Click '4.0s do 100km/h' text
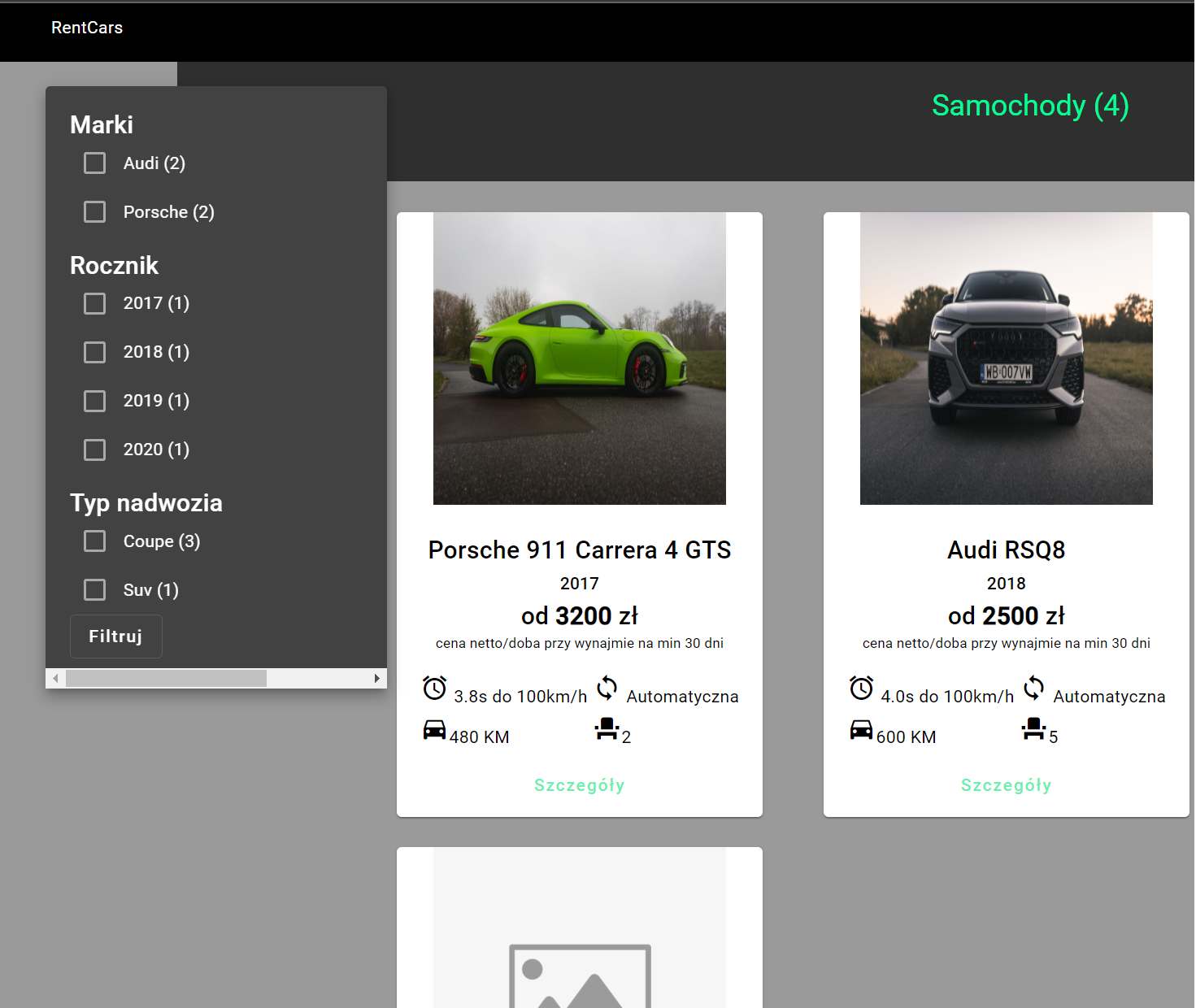 click(947, 697)
